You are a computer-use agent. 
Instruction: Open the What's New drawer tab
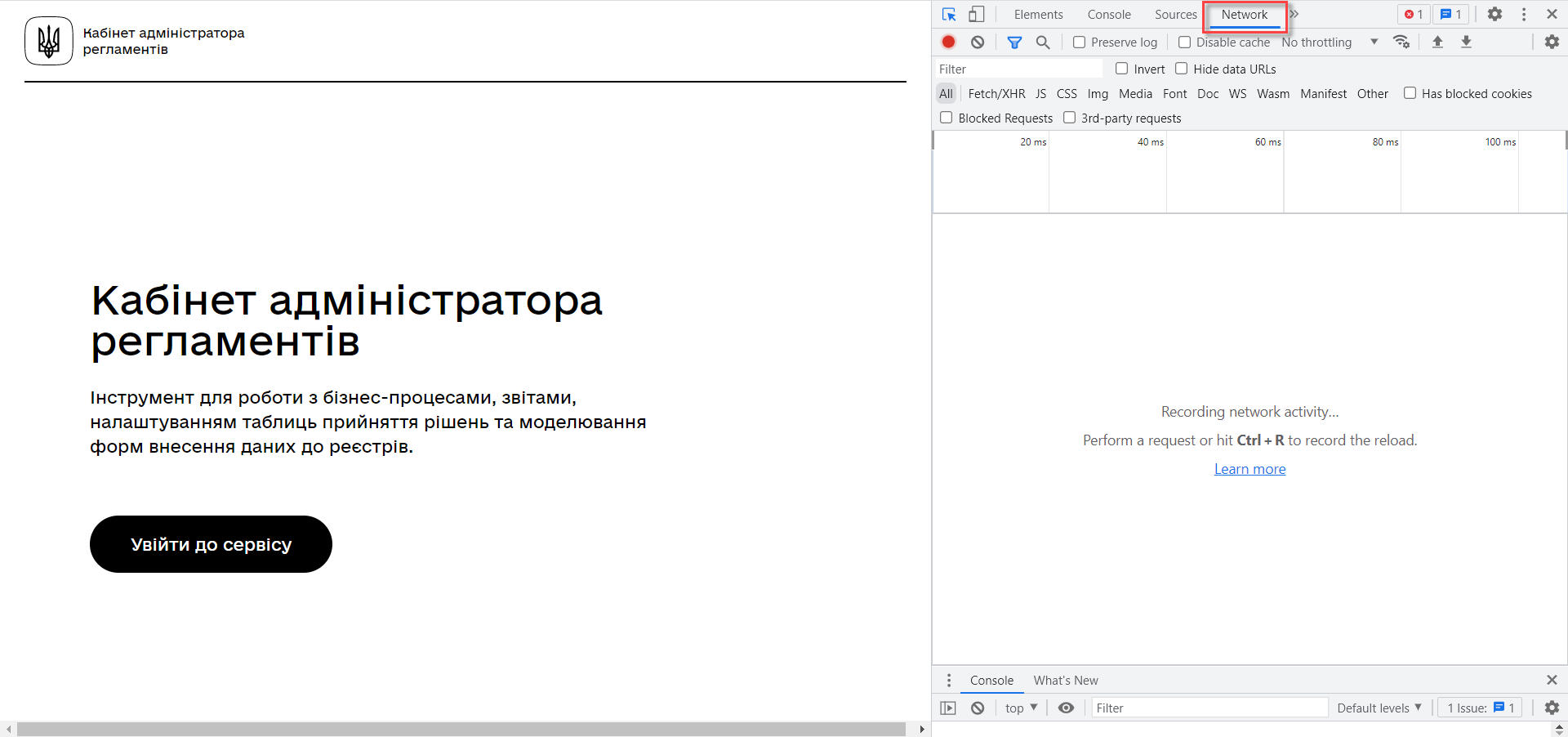1065,681
